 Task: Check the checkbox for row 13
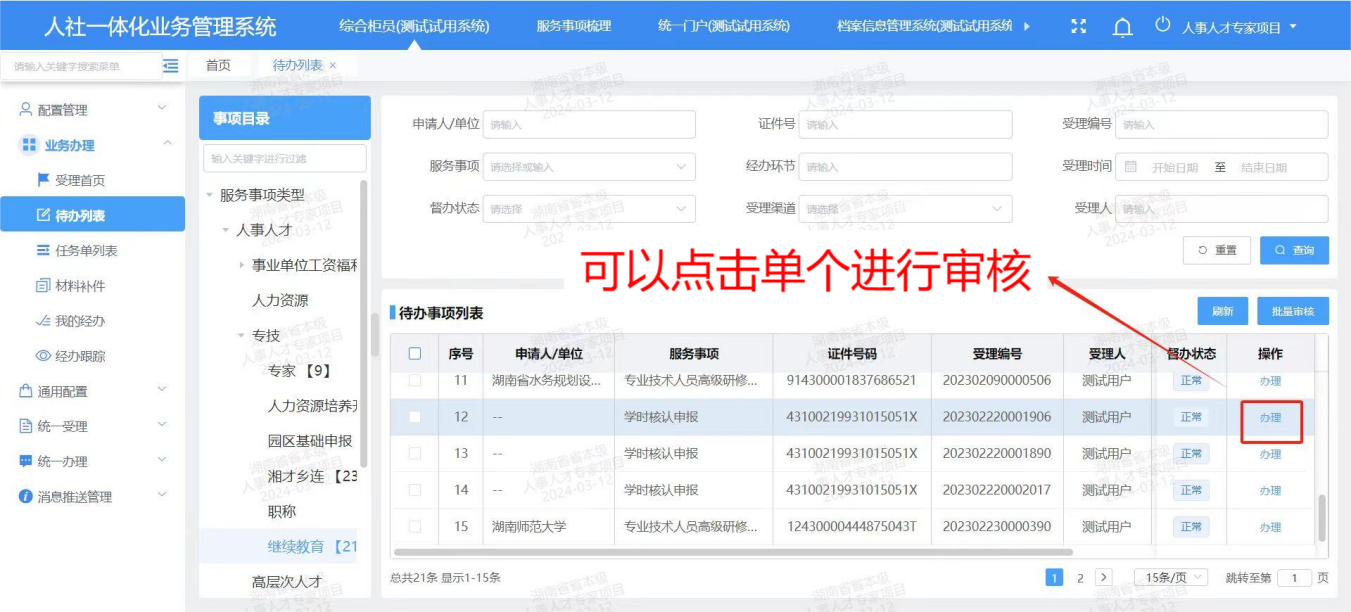(415, 453)
